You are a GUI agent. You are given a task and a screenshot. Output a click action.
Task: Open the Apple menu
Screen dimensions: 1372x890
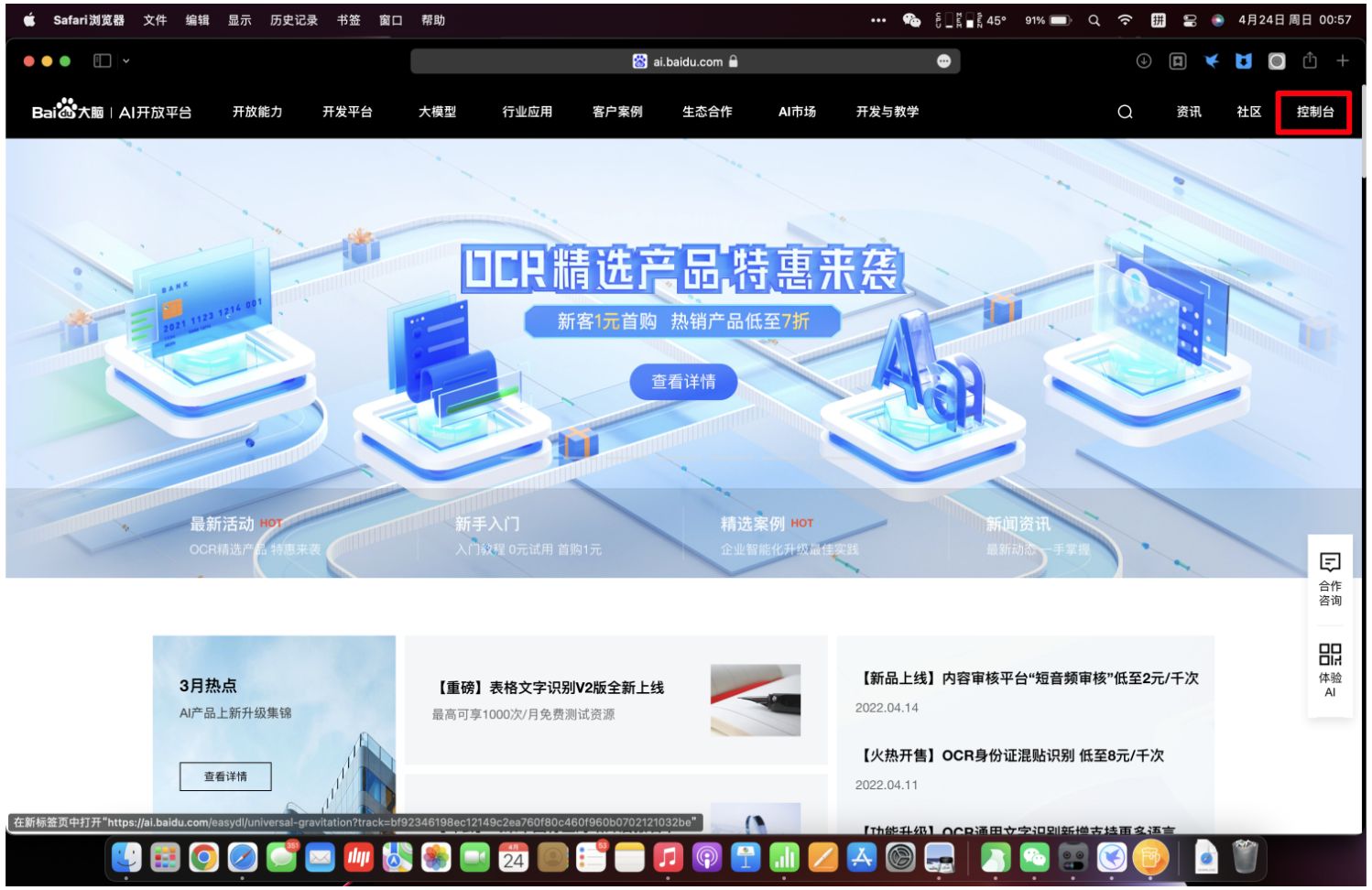(x=29, y=19)
